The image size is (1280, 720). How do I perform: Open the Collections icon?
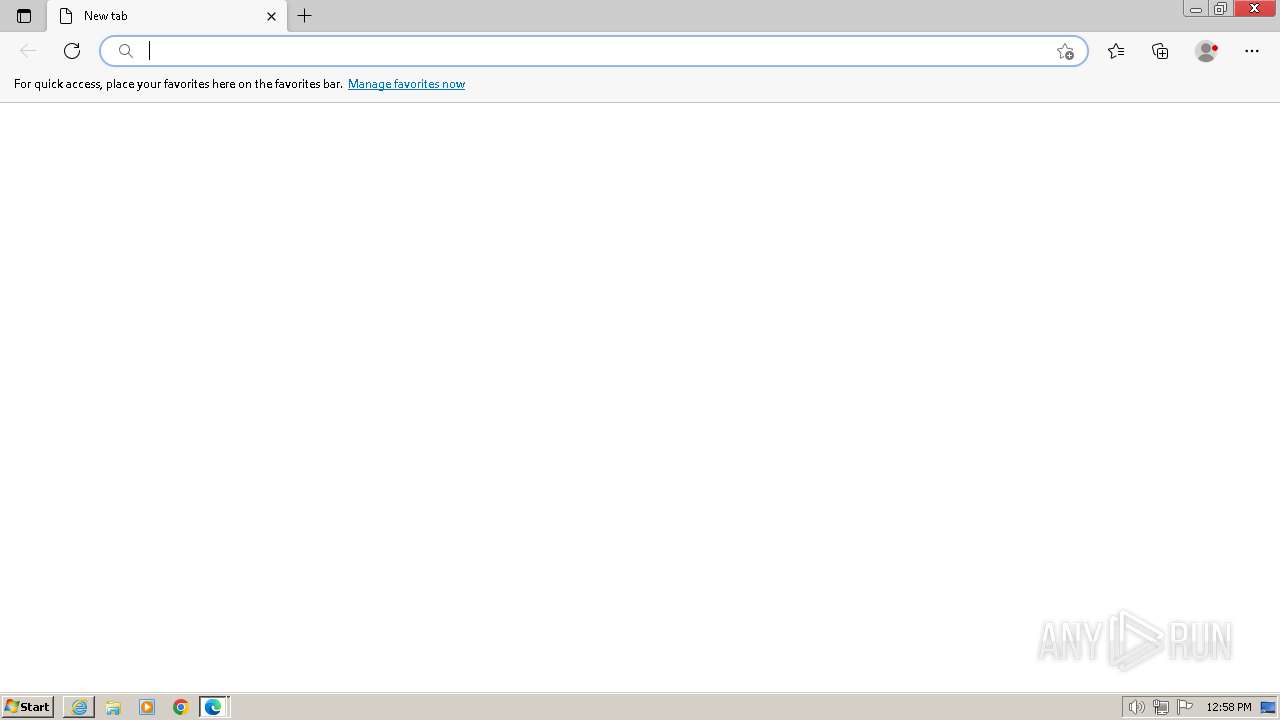point(1160,51)
